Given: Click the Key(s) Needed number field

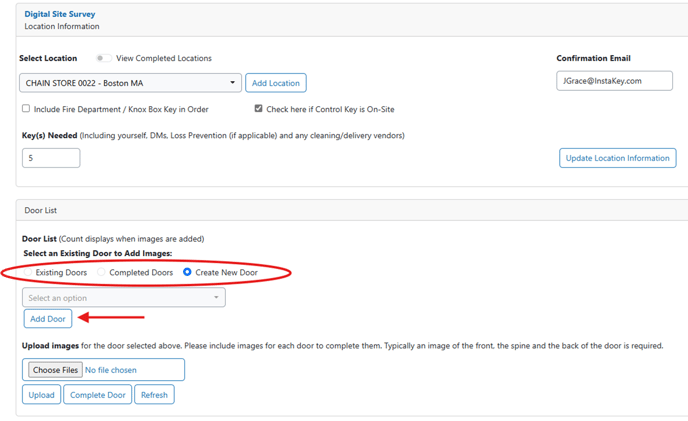Looking at the screenshot, I should pos(51,158).
